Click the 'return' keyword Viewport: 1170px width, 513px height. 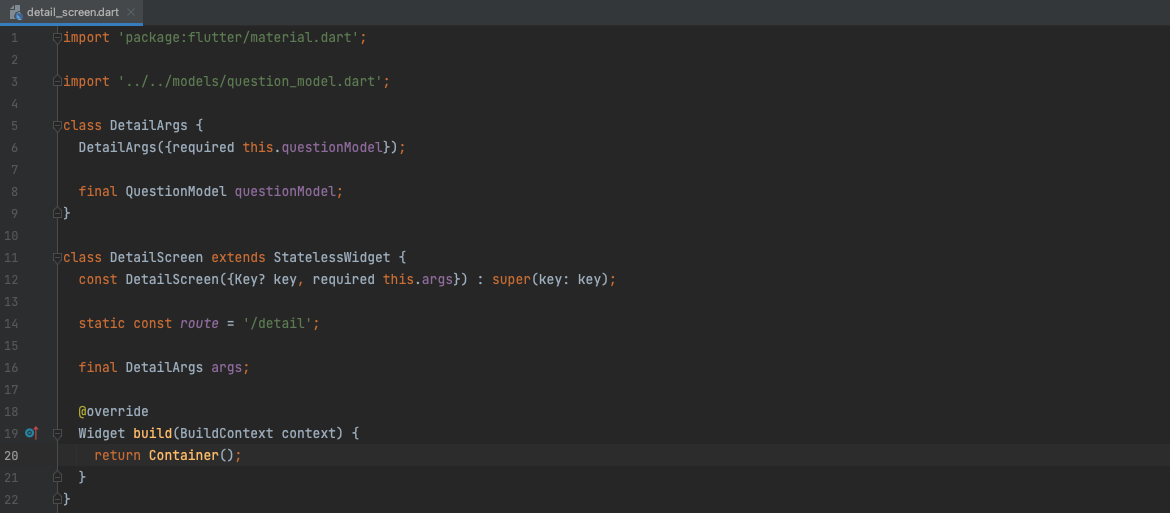pos(118,455)
